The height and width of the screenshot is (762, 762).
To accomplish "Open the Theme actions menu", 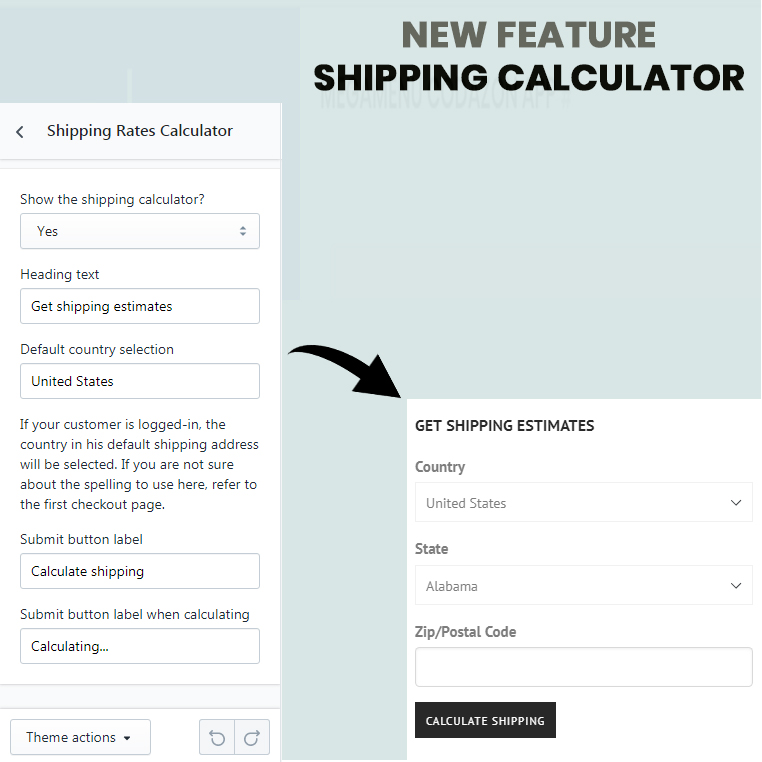I will pos(81,737).
